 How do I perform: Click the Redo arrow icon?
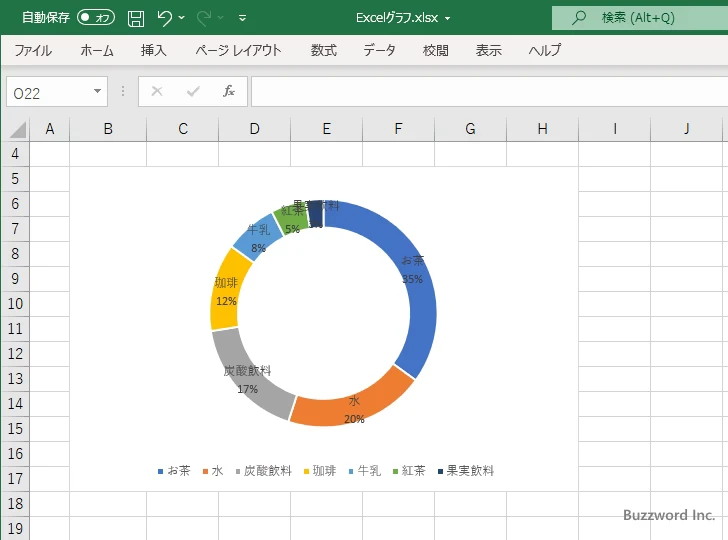(204, 18)
